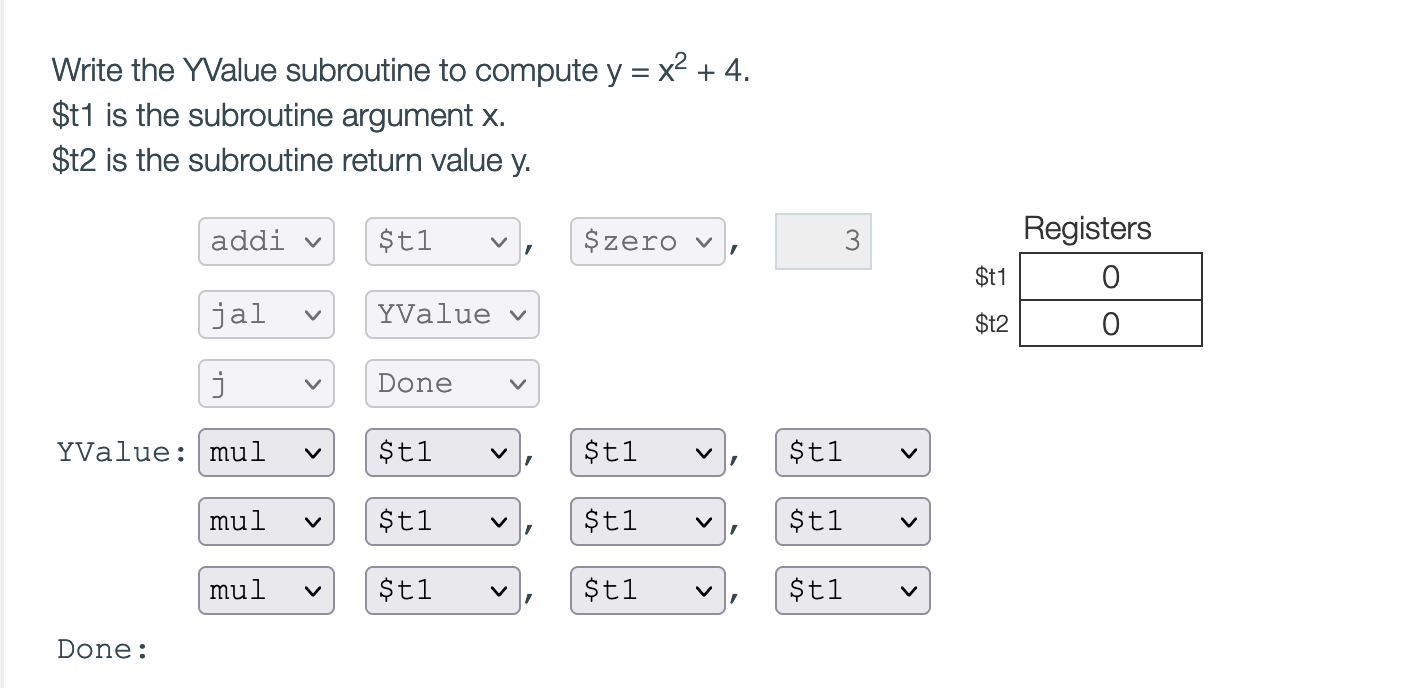The height and width of the screenshot is (688, 1426).
Task: Open the Done label dropdown next to j
Action: point(452,383)
